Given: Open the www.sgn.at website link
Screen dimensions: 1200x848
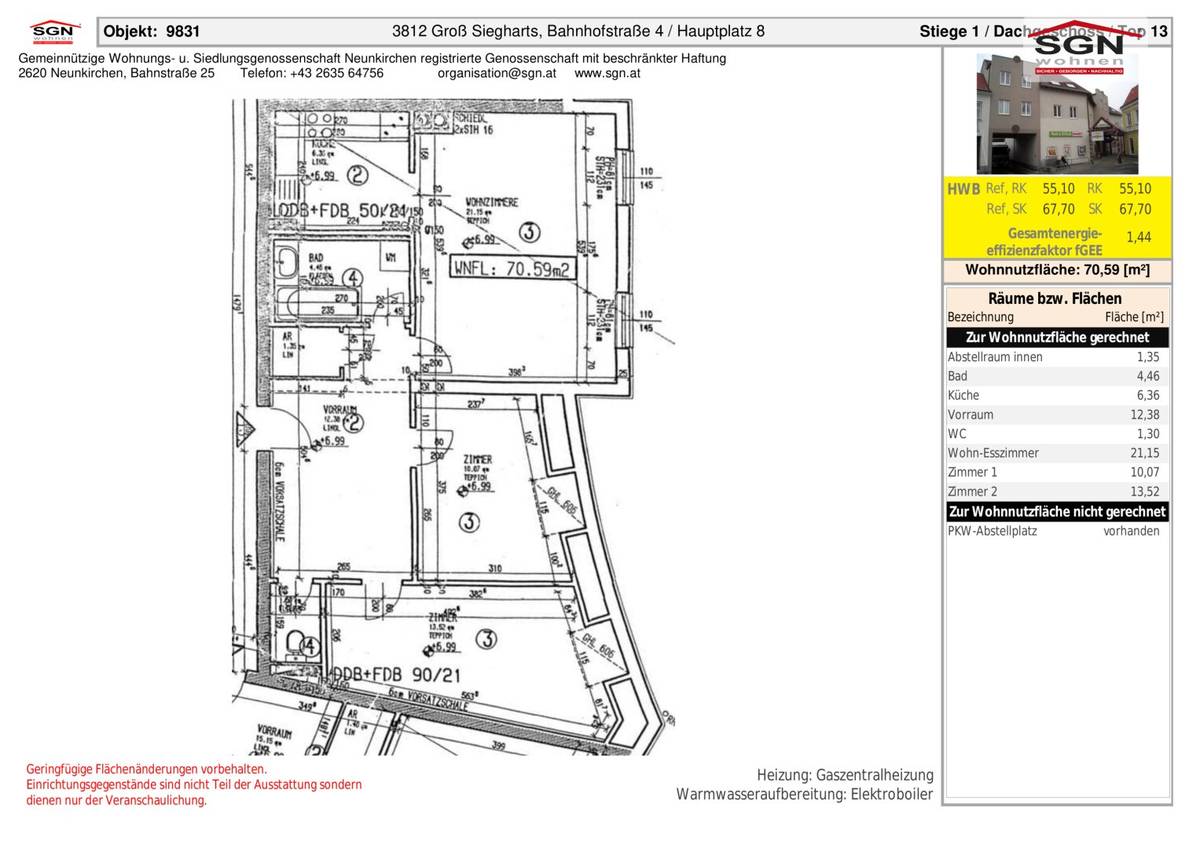Looking at the screenshot, I should pyautogui.click(x=608, y=74).
